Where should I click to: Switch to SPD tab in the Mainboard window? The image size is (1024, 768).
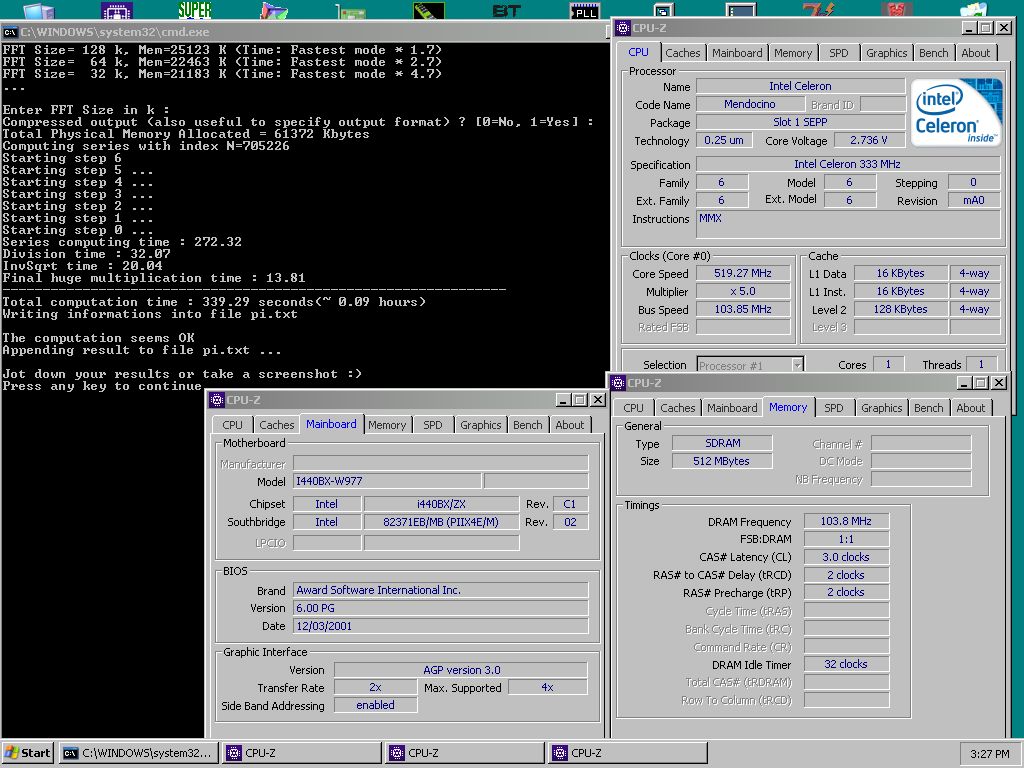[432, 424]
